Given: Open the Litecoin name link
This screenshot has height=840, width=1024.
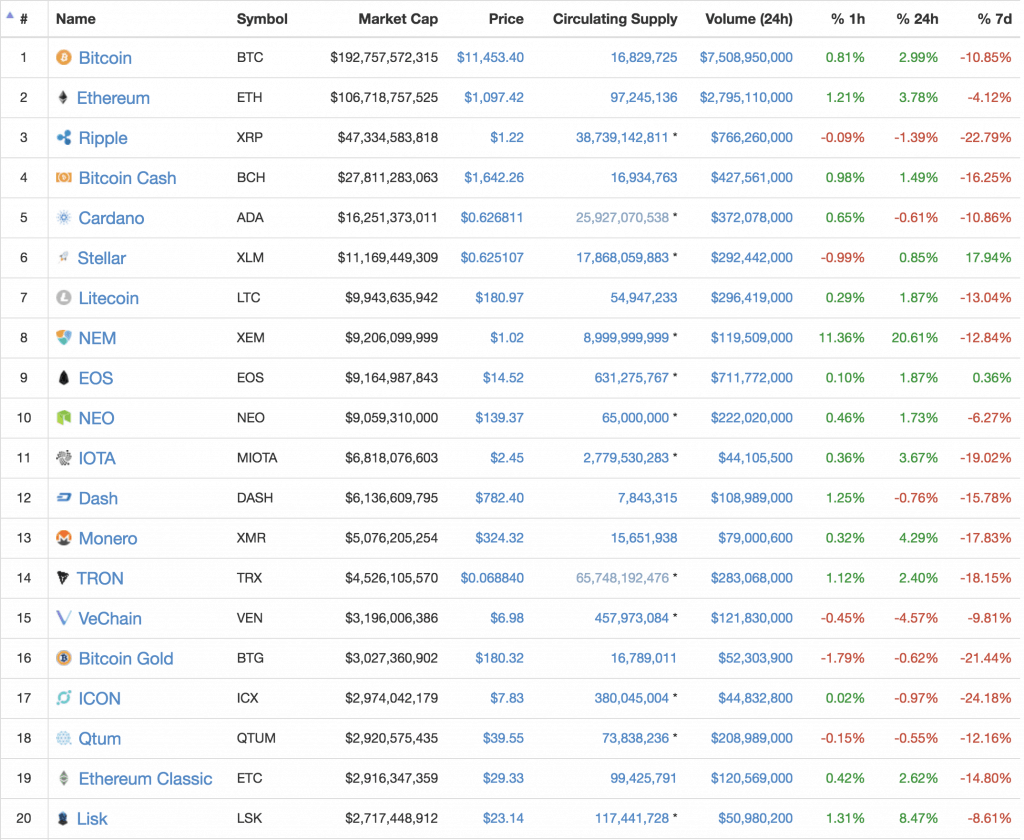Looking at the screenshot, I should (108, 298).
